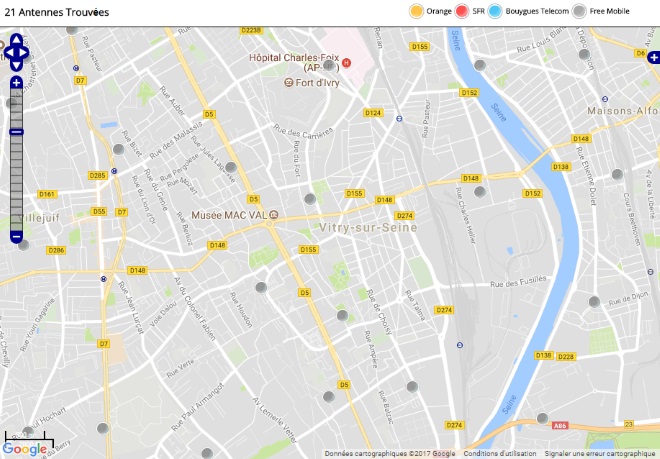Select the antenna marker near Rue Bizet
Screen dimensions: 660x459
tap(119, 149)
